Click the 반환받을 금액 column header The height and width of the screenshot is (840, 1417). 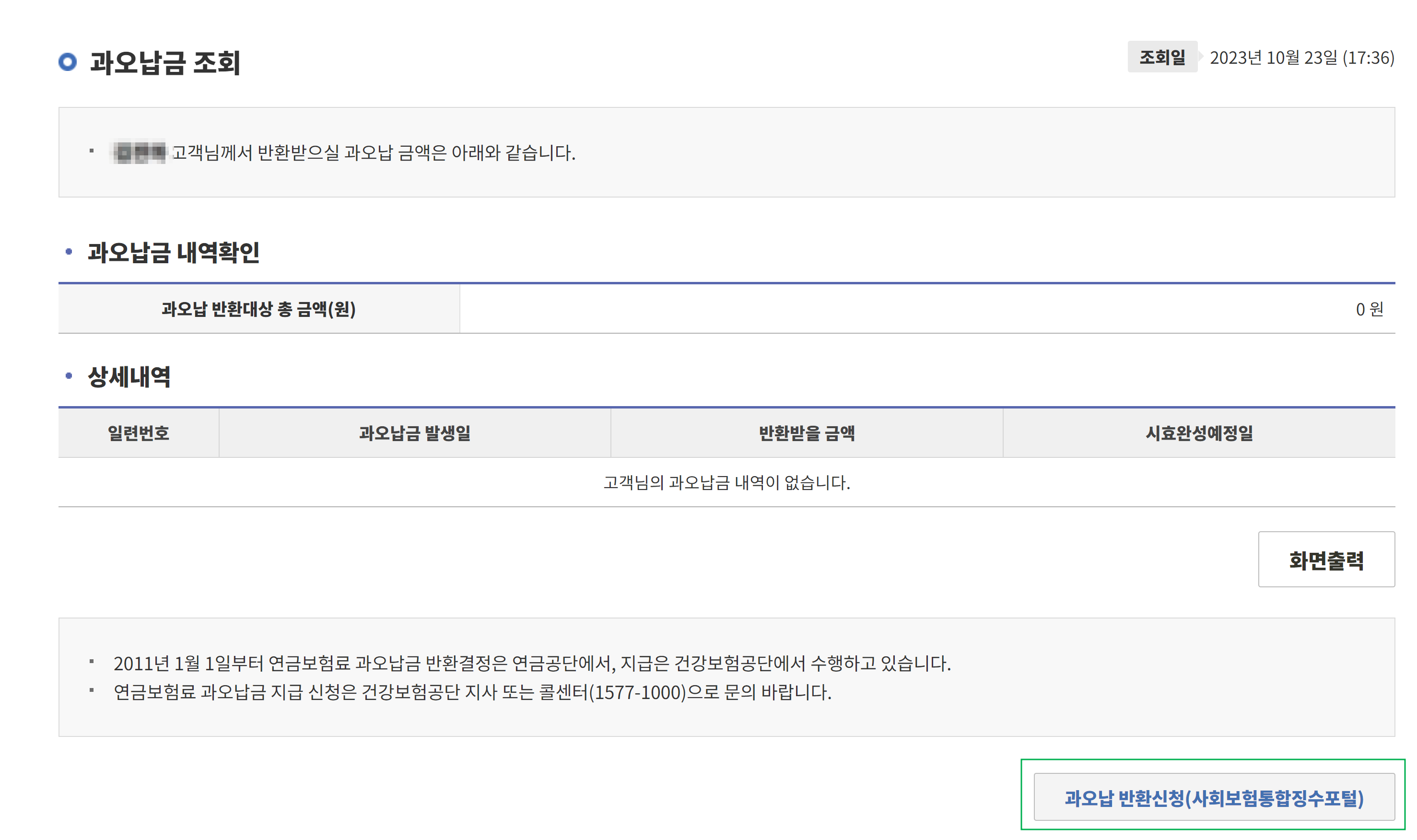[x=806, y=433]
